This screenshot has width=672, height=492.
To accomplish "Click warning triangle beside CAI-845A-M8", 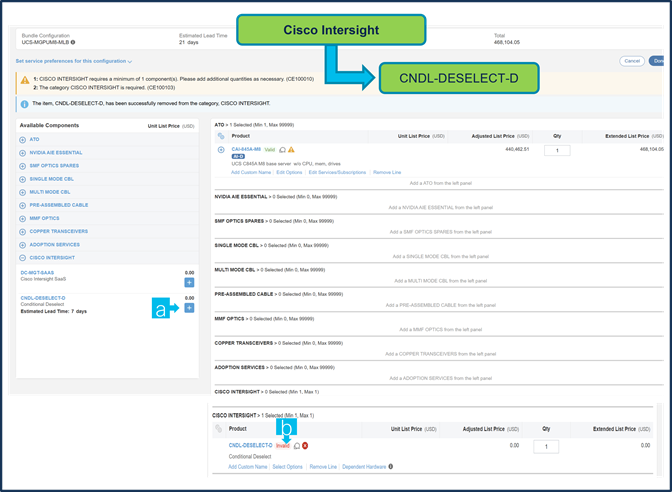I will click(291, 150).
